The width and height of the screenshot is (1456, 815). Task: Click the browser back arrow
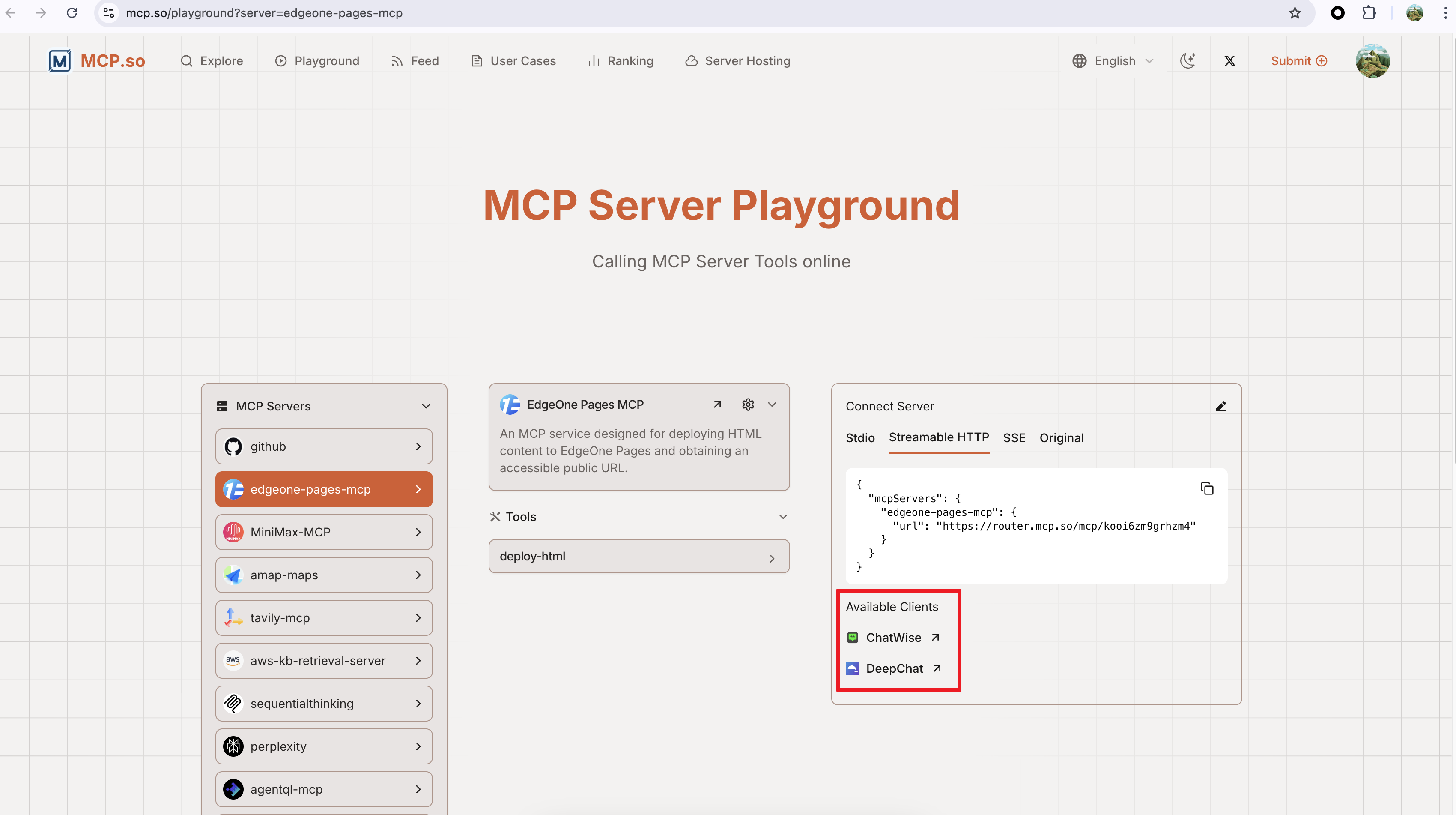pos(11,12)
